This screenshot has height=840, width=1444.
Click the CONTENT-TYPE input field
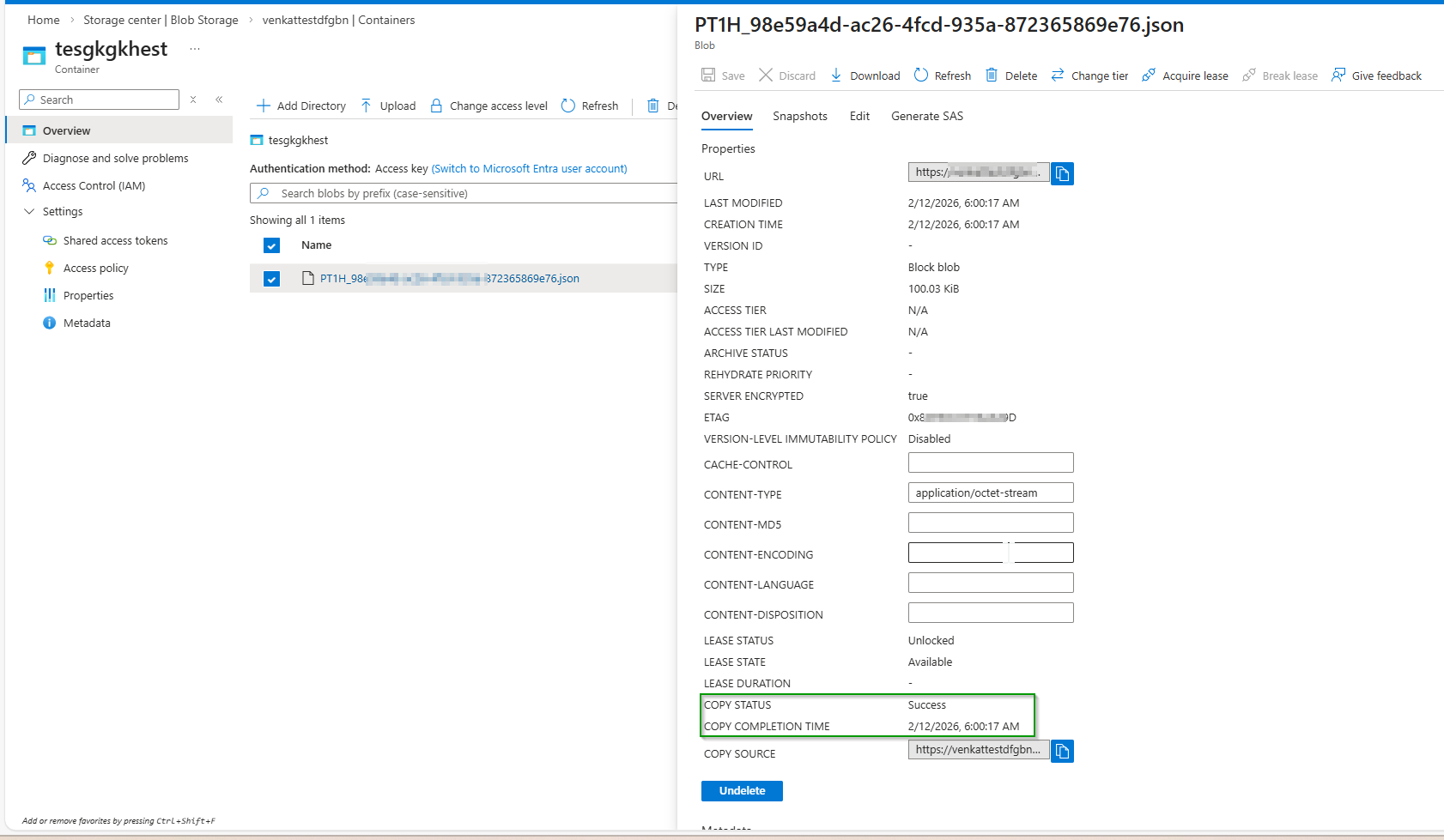991,493
